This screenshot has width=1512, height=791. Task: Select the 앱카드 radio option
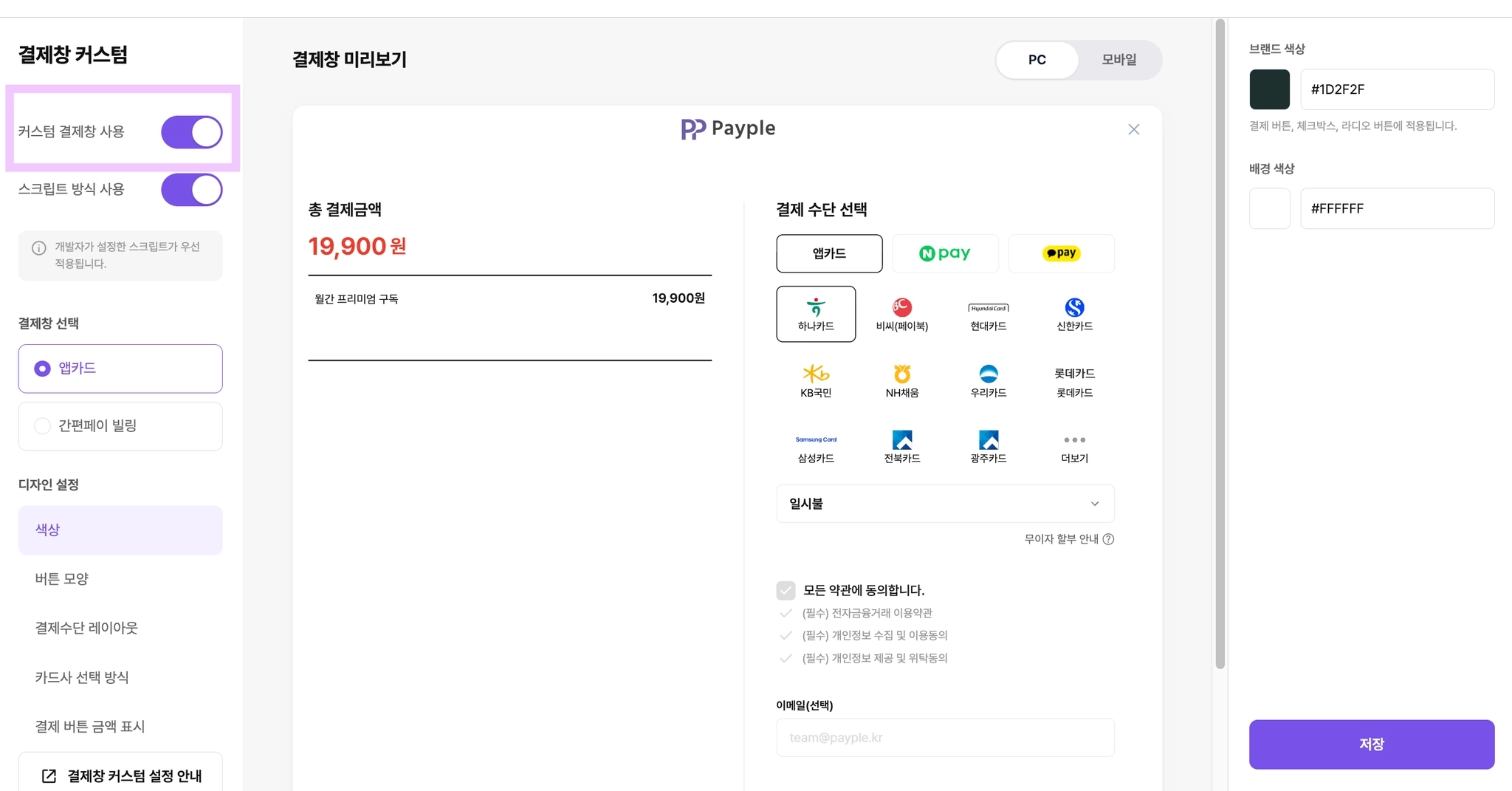[x=120, y=369]
